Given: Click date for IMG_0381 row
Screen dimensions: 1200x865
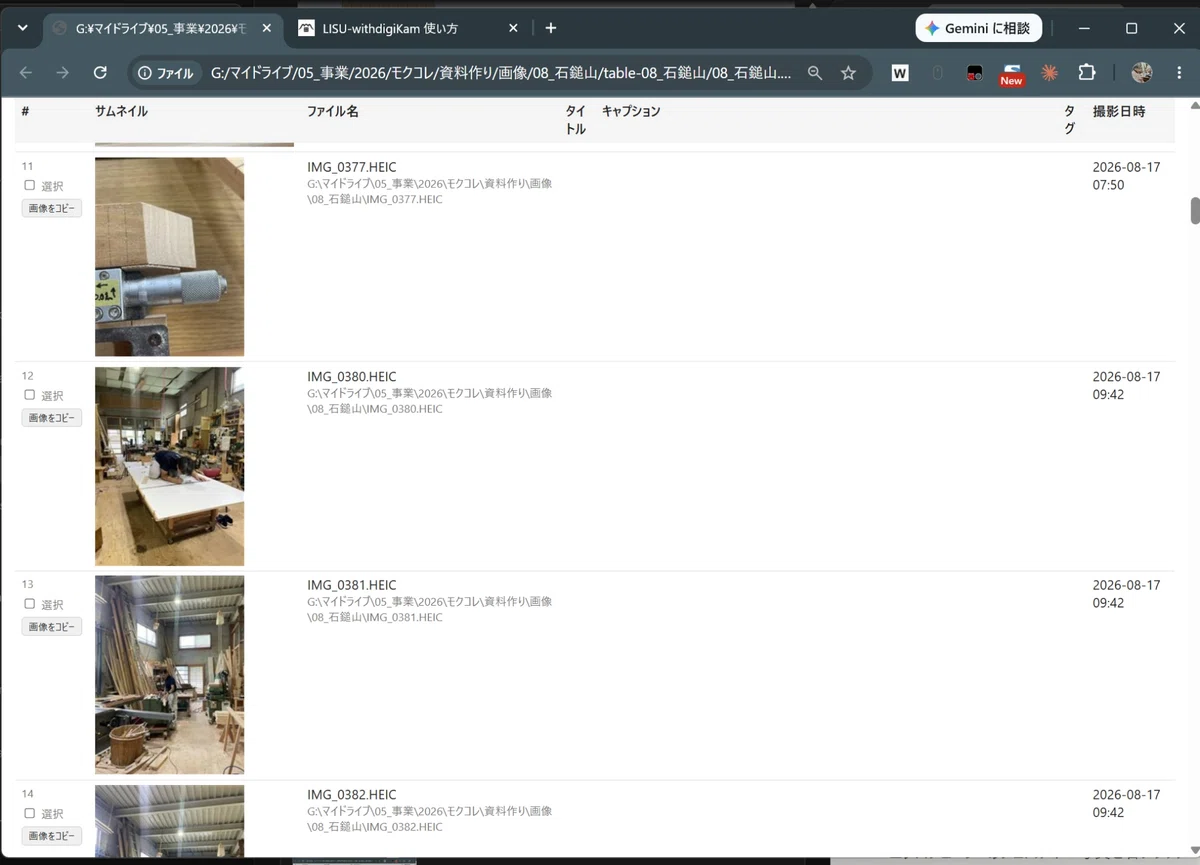Looking at the screenshot, I should tap(1126, 594).
